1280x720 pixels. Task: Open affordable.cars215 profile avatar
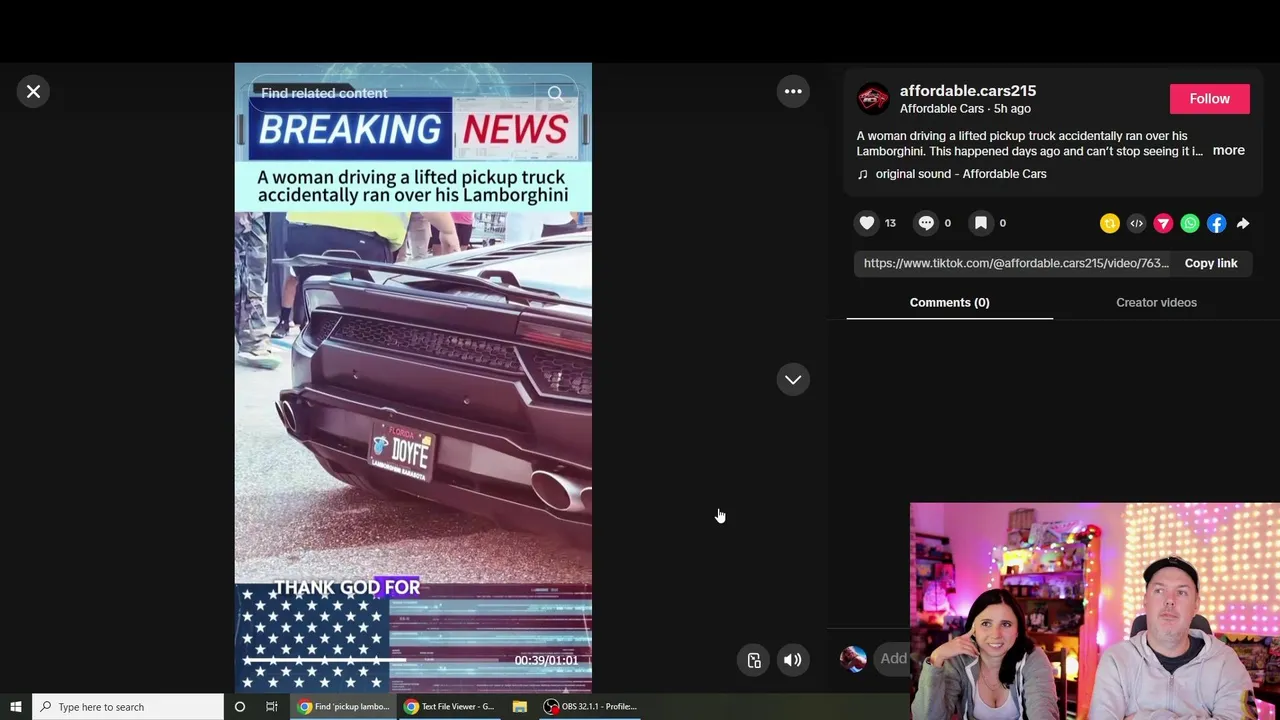click(873, 98)
